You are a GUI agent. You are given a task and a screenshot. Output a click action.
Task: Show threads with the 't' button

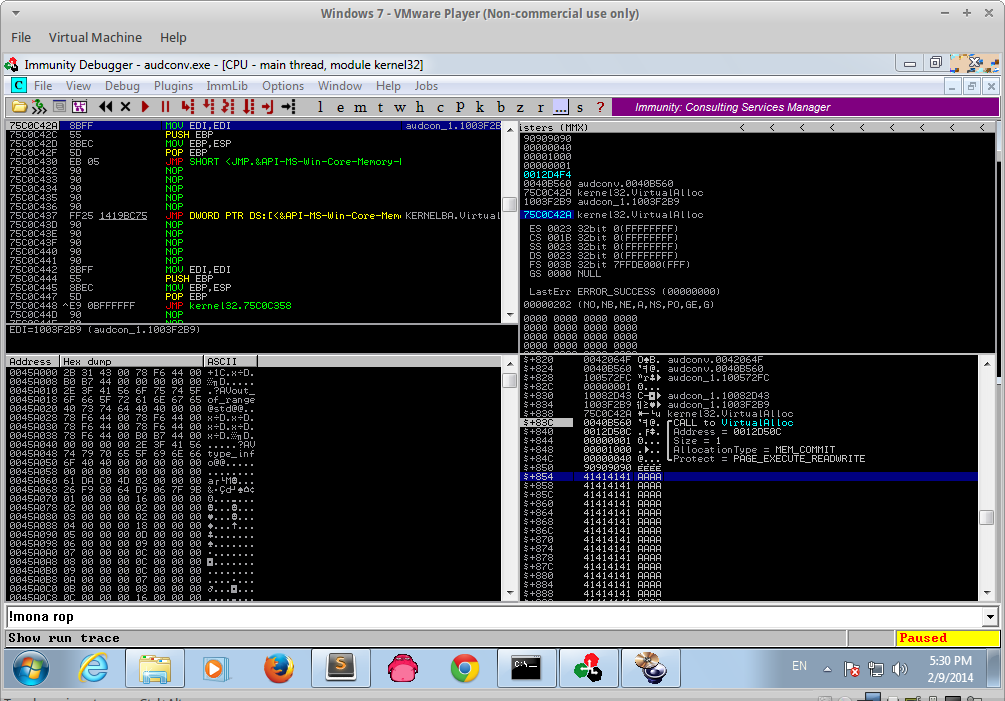(380, 107)
